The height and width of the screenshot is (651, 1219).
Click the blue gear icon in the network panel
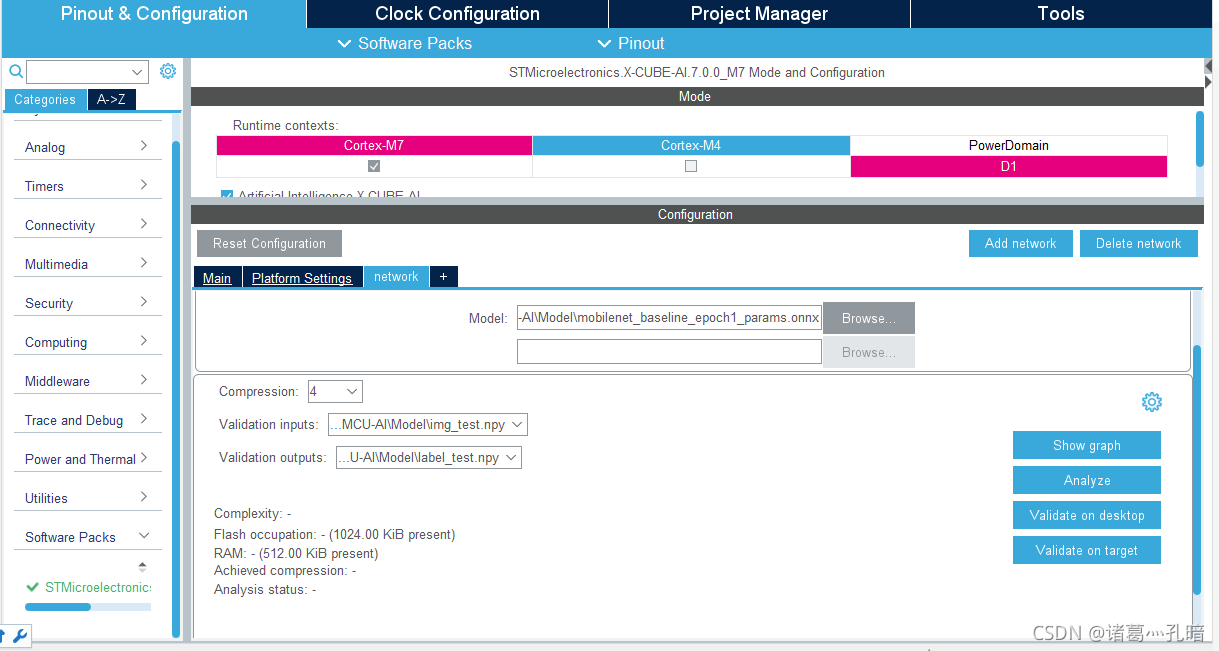pos(1151,402)
